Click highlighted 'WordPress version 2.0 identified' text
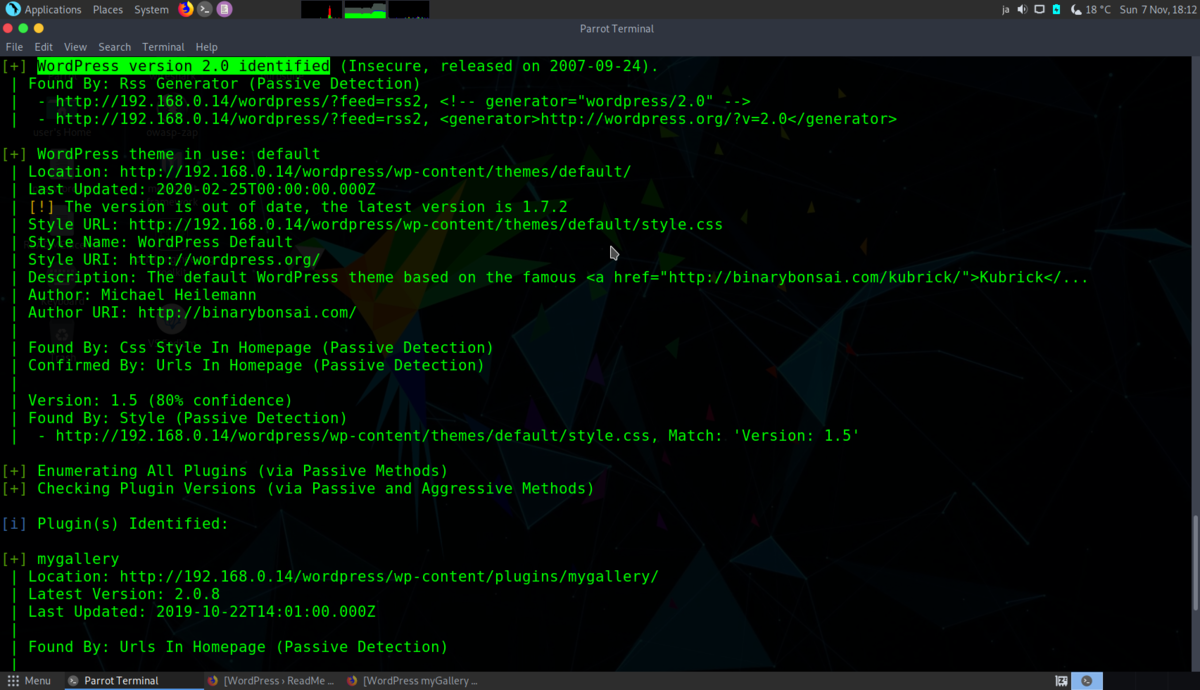The width and height of the screenshot is (1200, 690). pyautogui.click(x=183, y=66)
